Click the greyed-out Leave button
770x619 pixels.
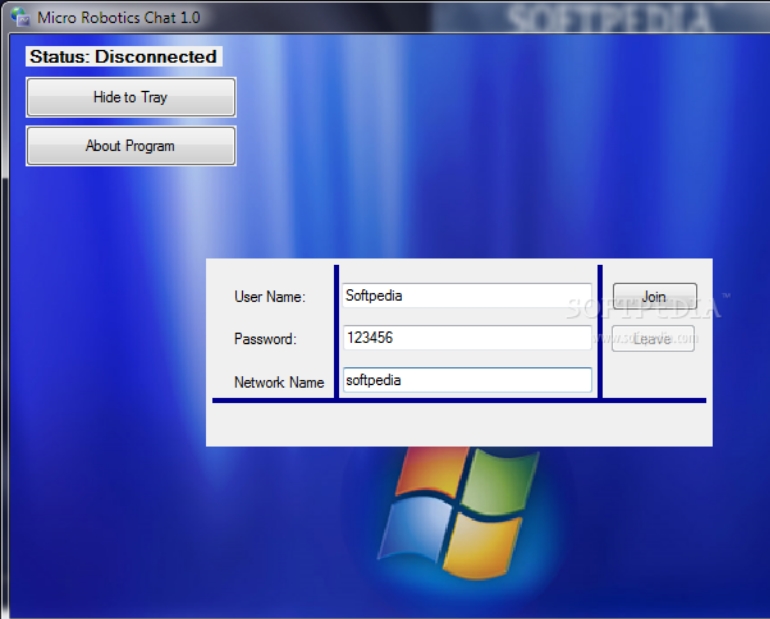[x=653, y=339]
